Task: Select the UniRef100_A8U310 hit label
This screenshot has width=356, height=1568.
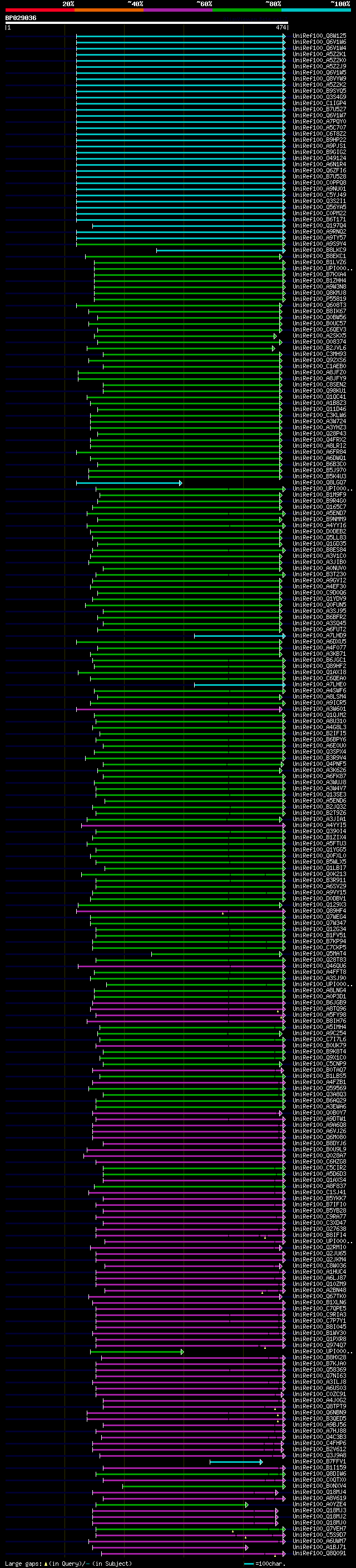Action: pos(319,721)
